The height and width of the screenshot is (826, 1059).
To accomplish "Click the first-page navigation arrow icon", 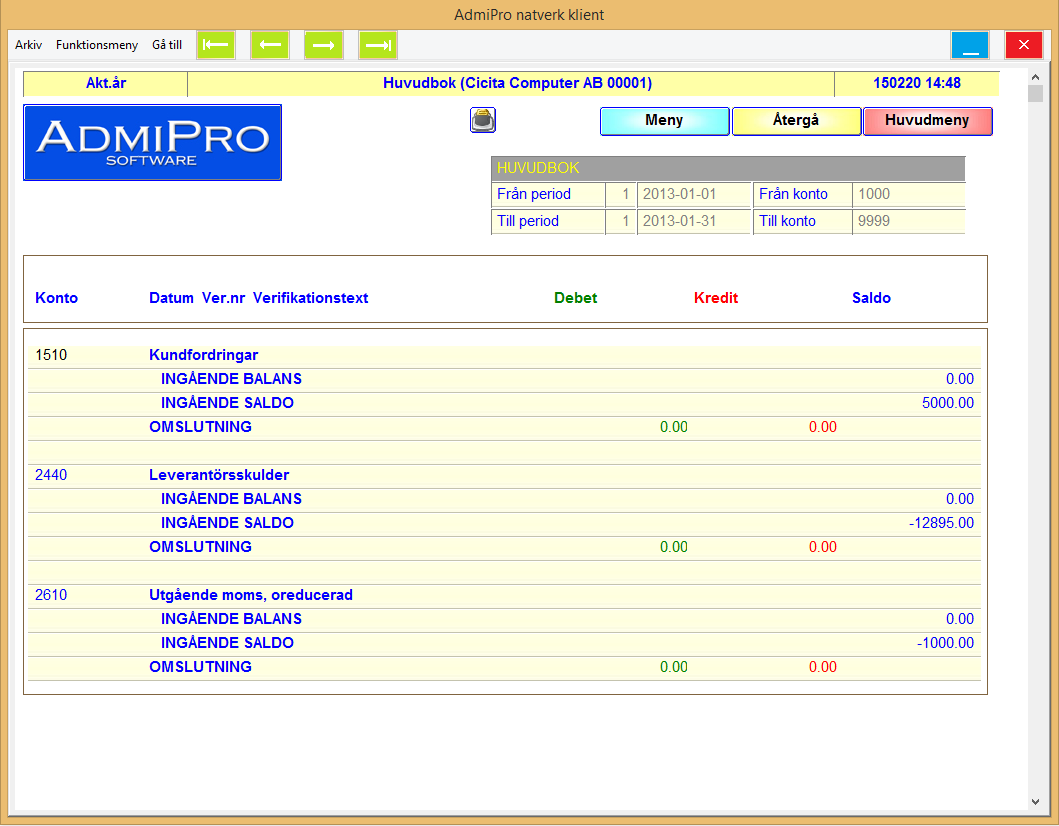I will (216, 45).
